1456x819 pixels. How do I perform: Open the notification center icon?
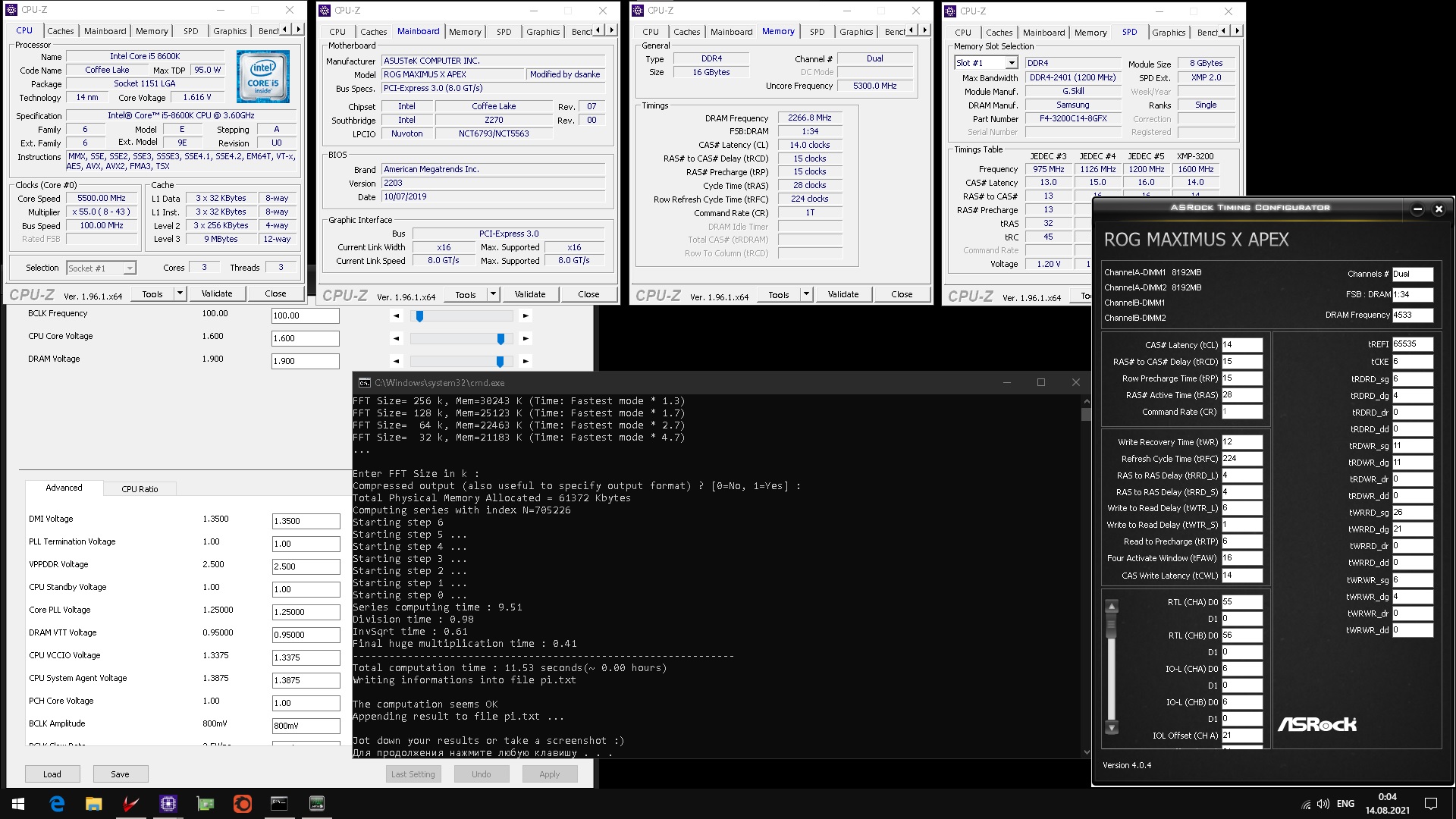pyautogui.click(x=1431, y=804)
